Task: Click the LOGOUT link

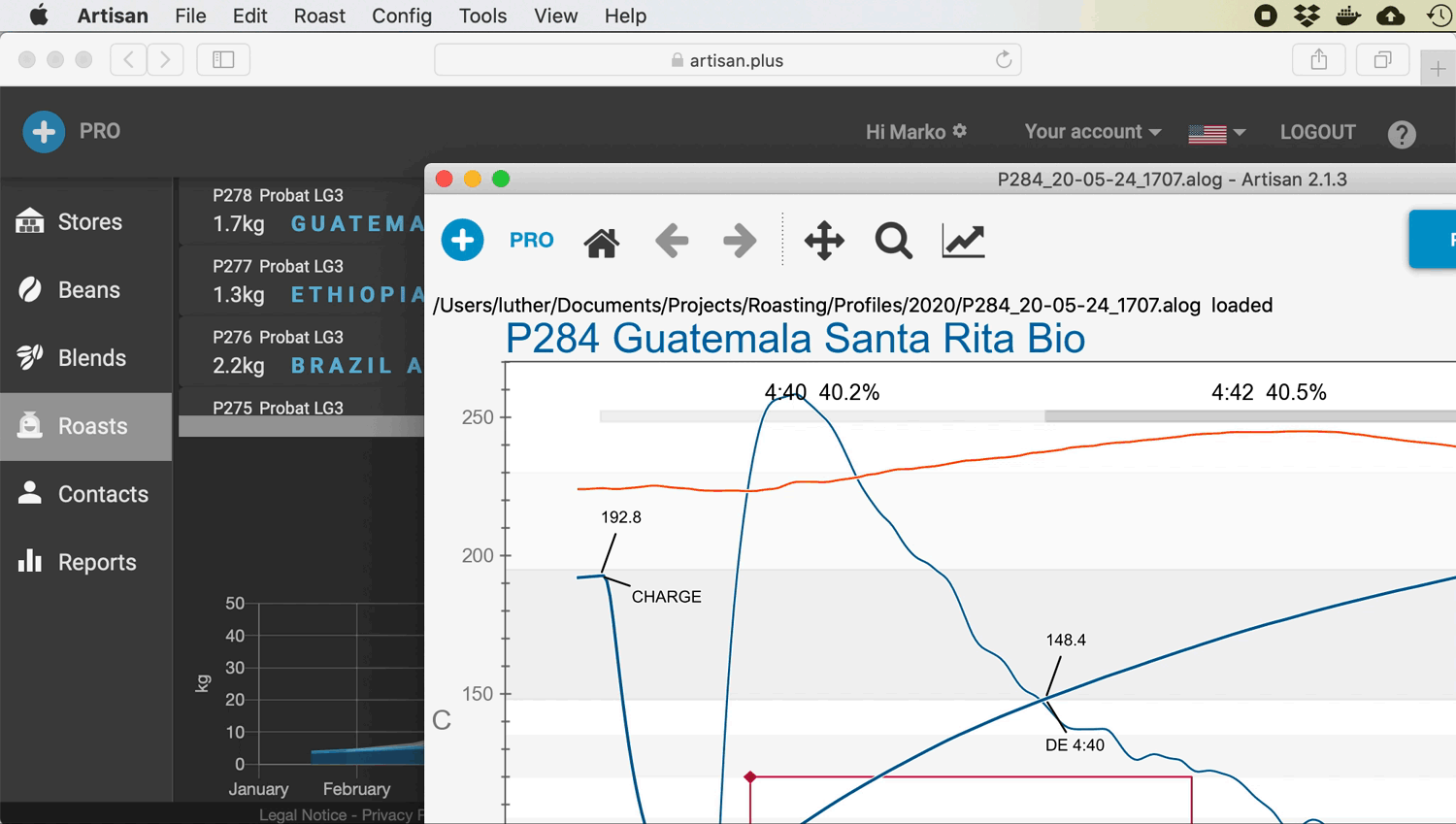Action: point(1317,132)
